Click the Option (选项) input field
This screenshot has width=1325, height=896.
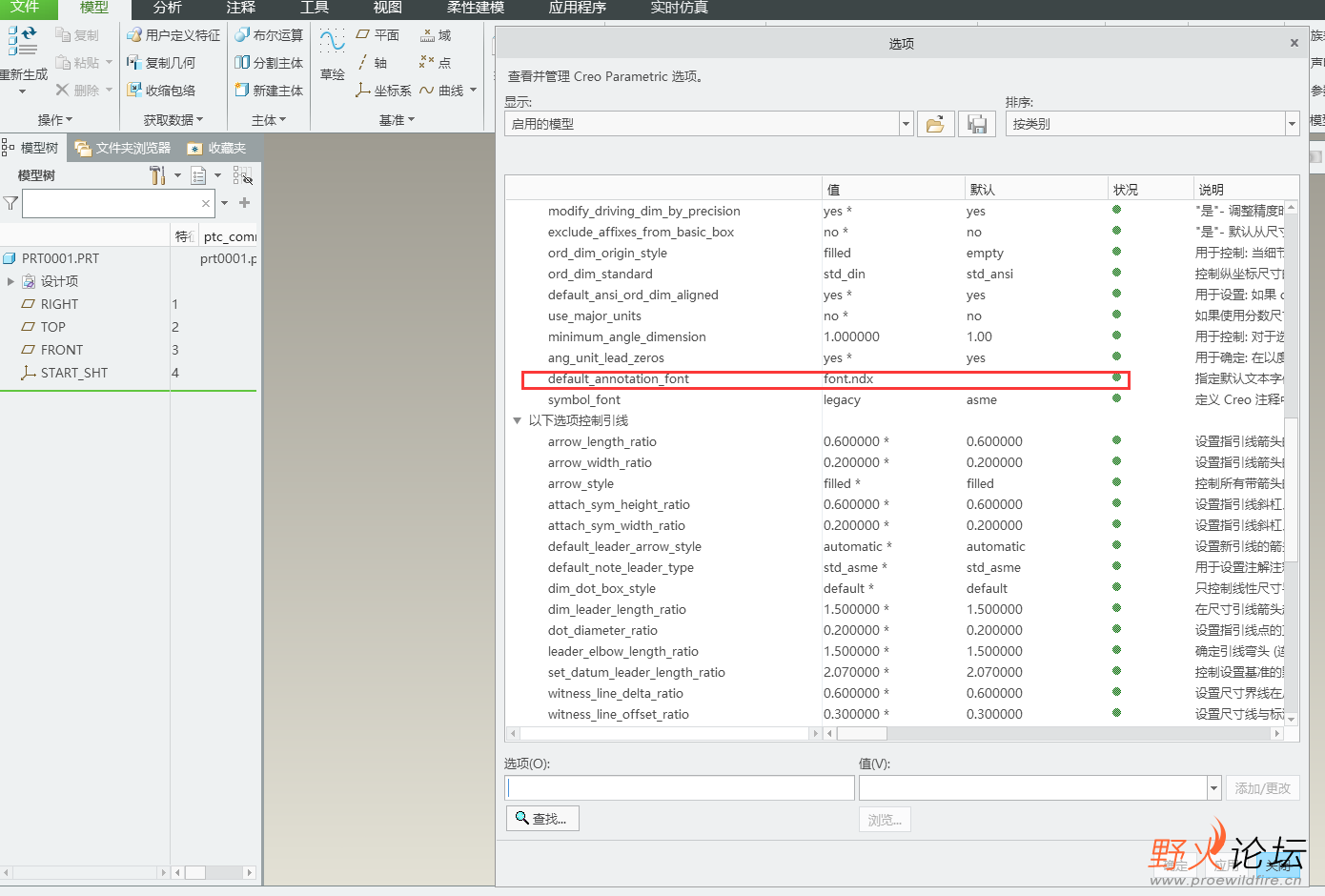(x=680, y=788)
